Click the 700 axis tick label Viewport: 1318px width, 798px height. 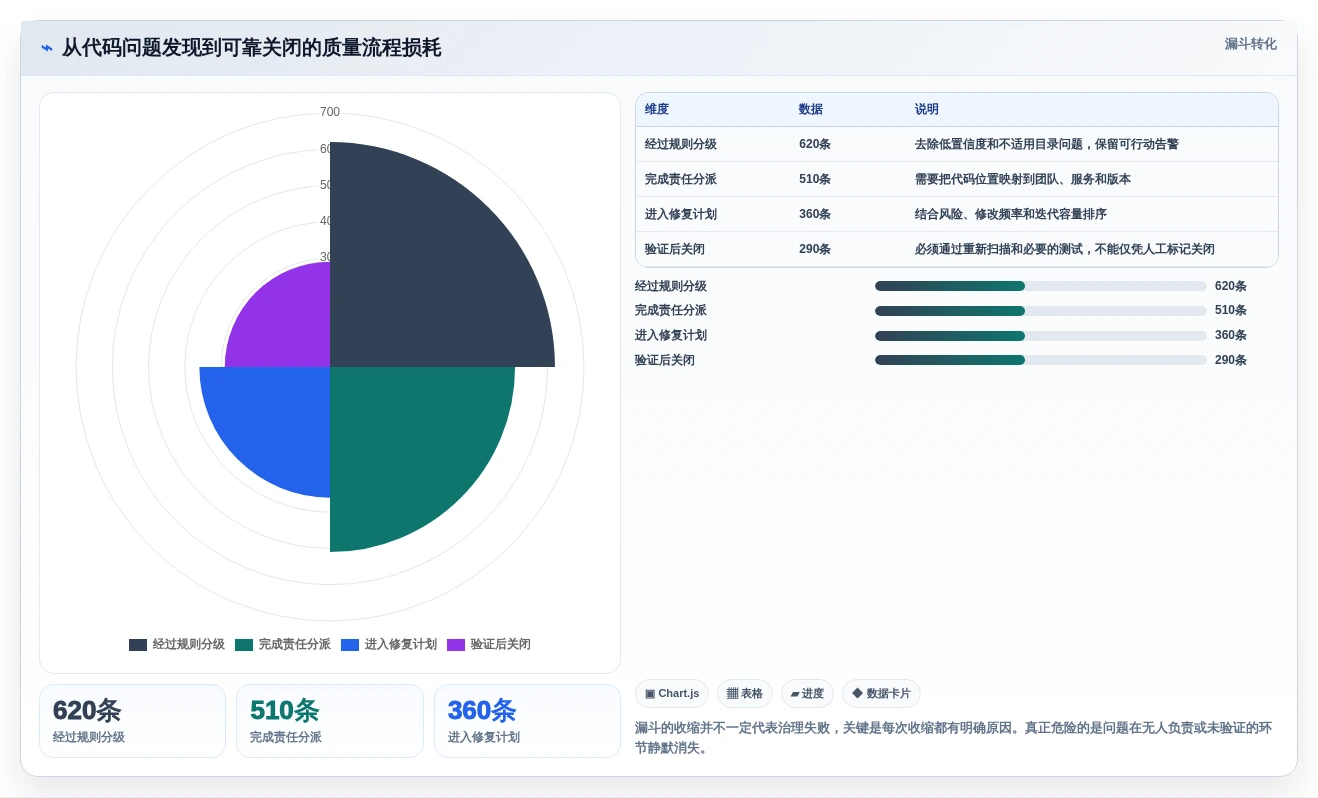tap(330, 112)
